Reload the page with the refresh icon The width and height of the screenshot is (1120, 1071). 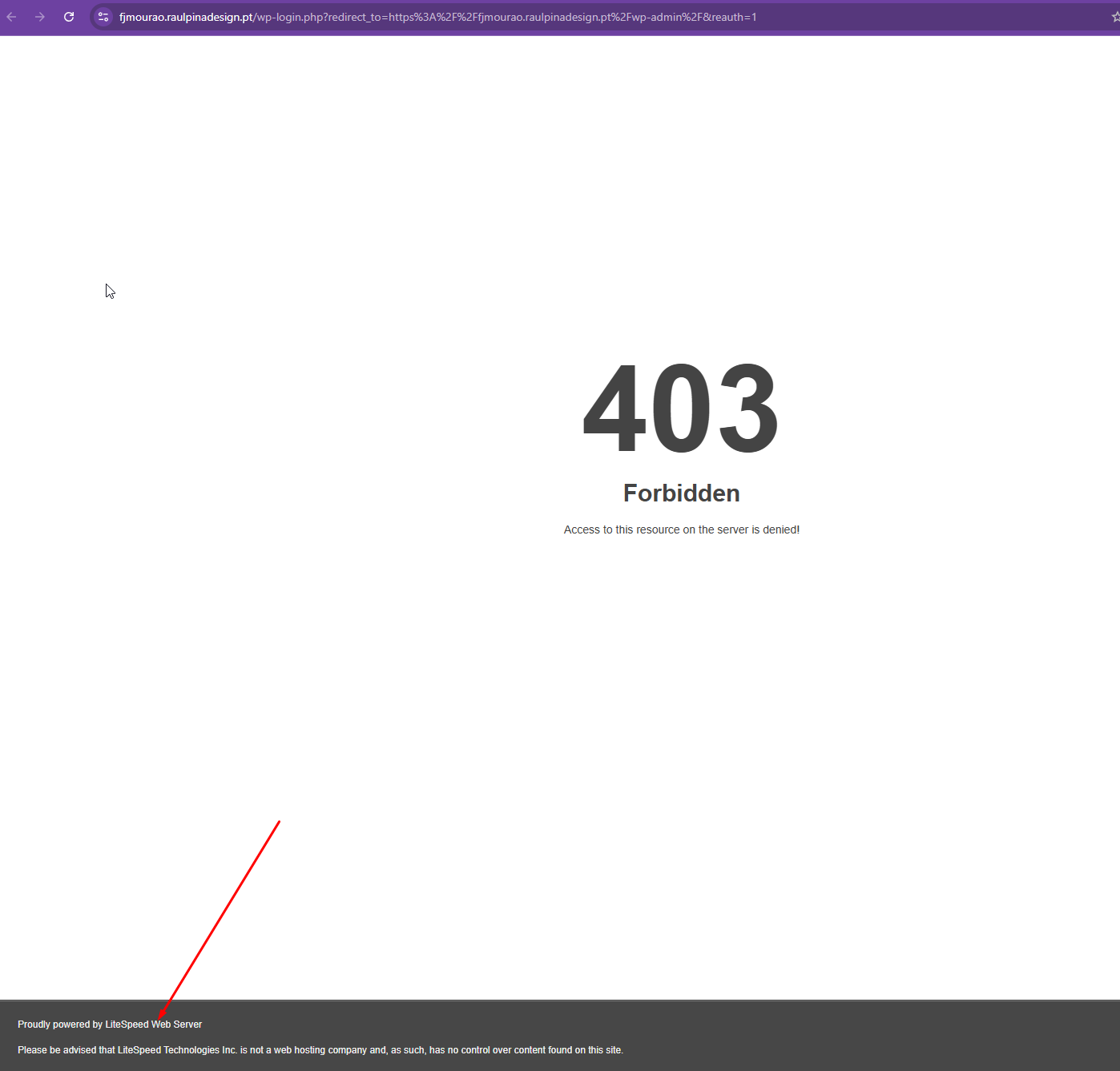[69, 17]
